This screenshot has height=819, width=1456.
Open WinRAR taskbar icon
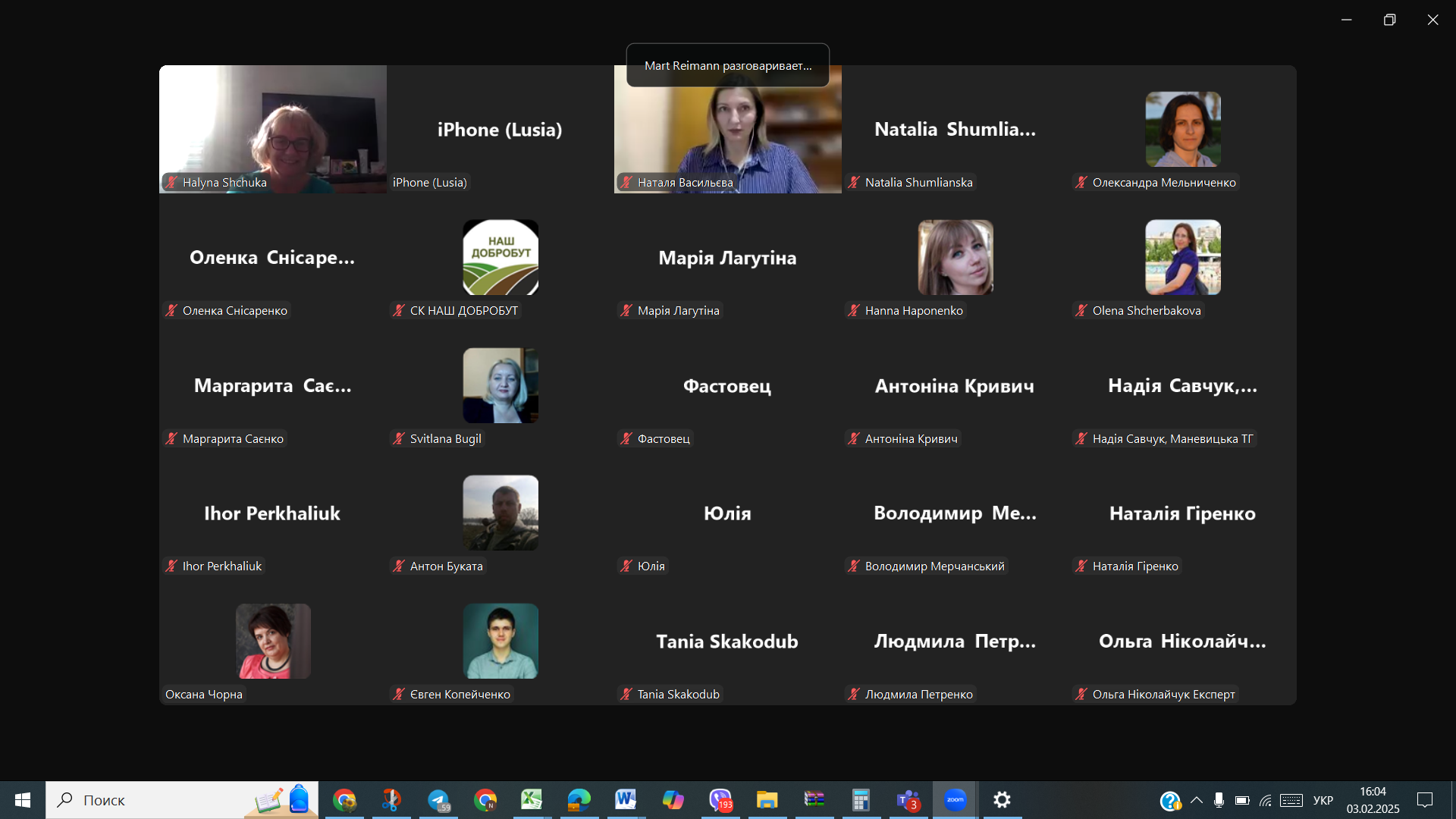(x=814, y=800)
